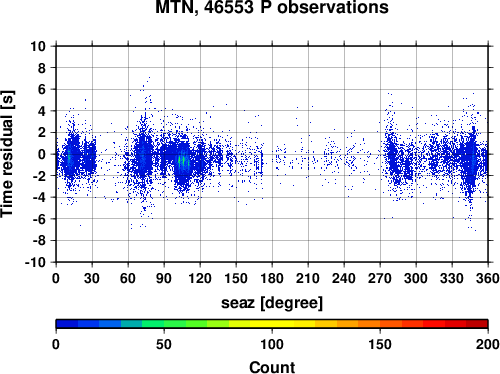Click the green segment of the colorbar
500x374 pixels.
tap(163, 324)
